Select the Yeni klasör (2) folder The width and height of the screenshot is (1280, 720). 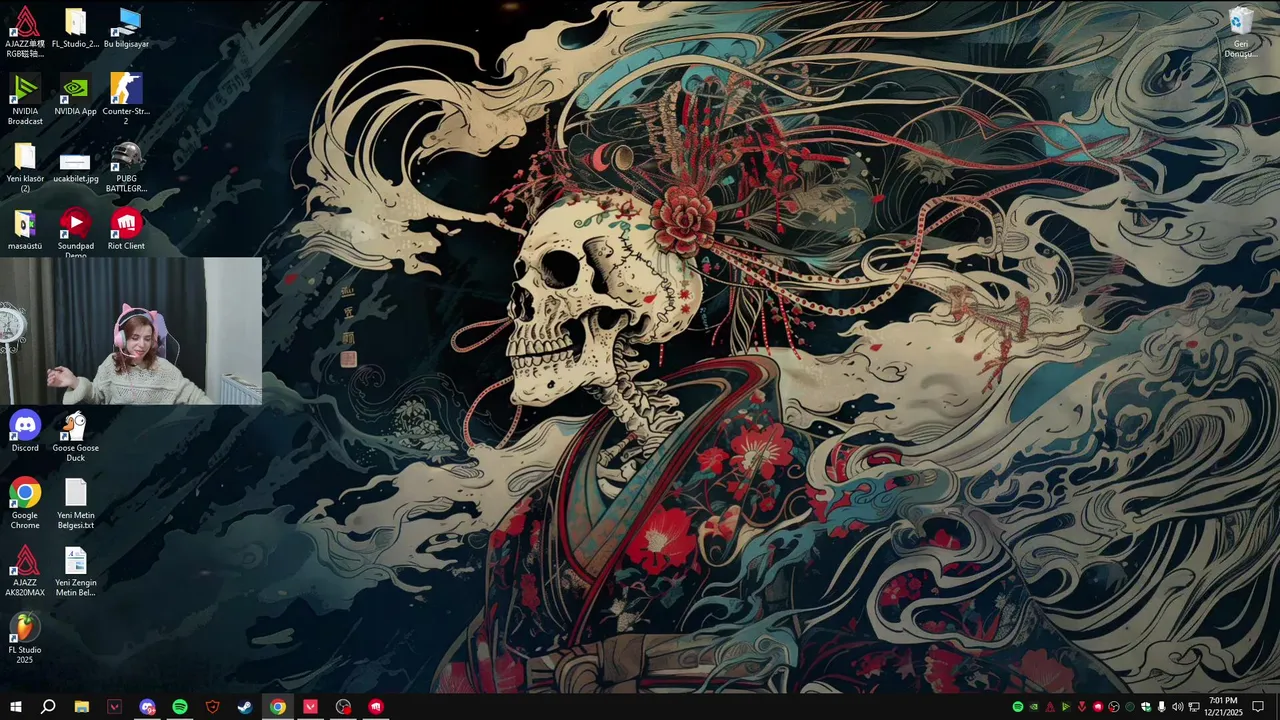[x=25, y=167]
